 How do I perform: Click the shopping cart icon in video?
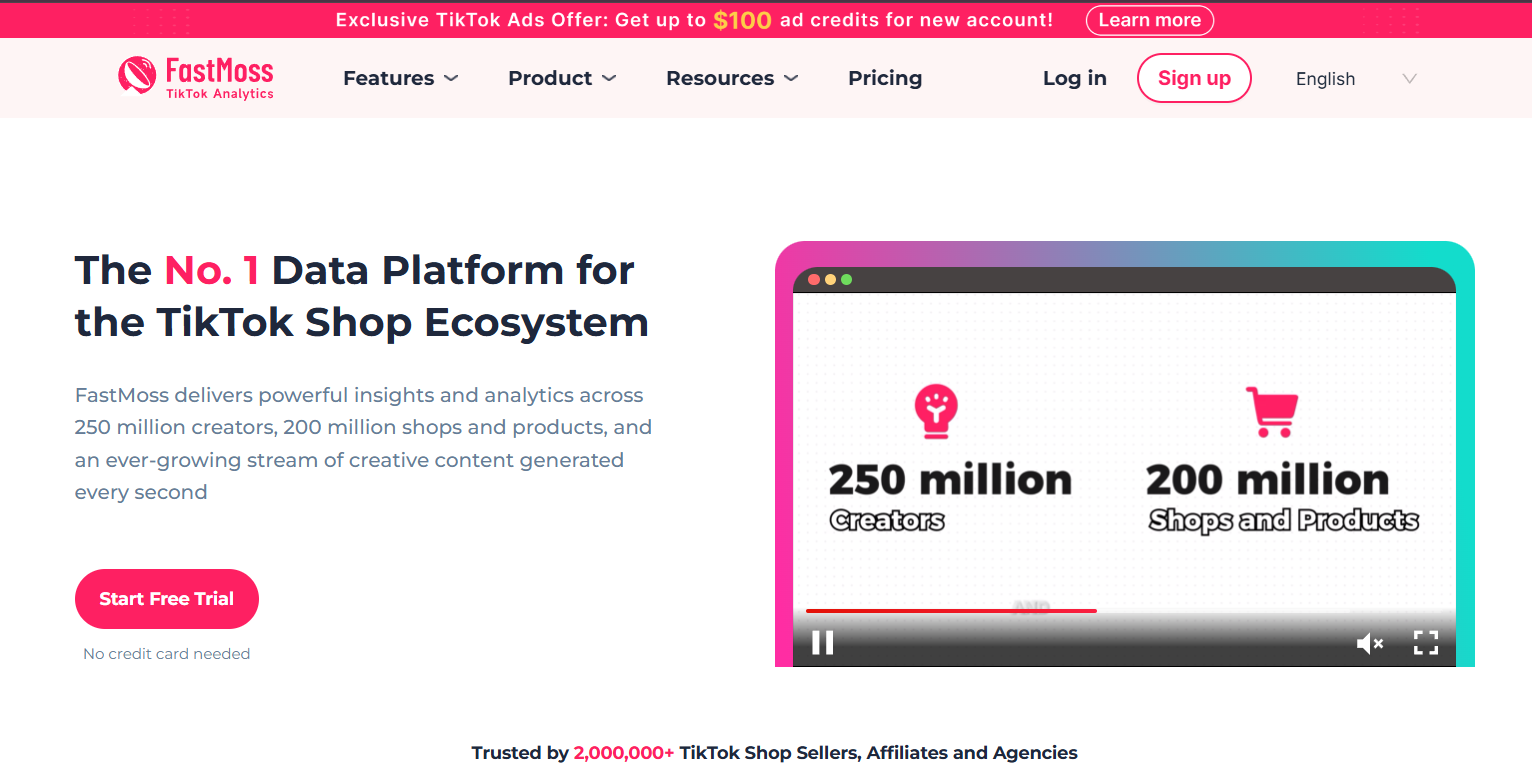pyautogui.click(x=1272, y=412)
